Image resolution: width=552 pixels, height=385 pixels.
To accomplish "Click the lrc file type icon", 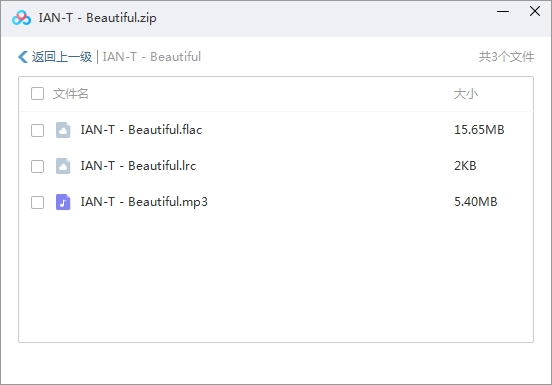I will point(63,166).
